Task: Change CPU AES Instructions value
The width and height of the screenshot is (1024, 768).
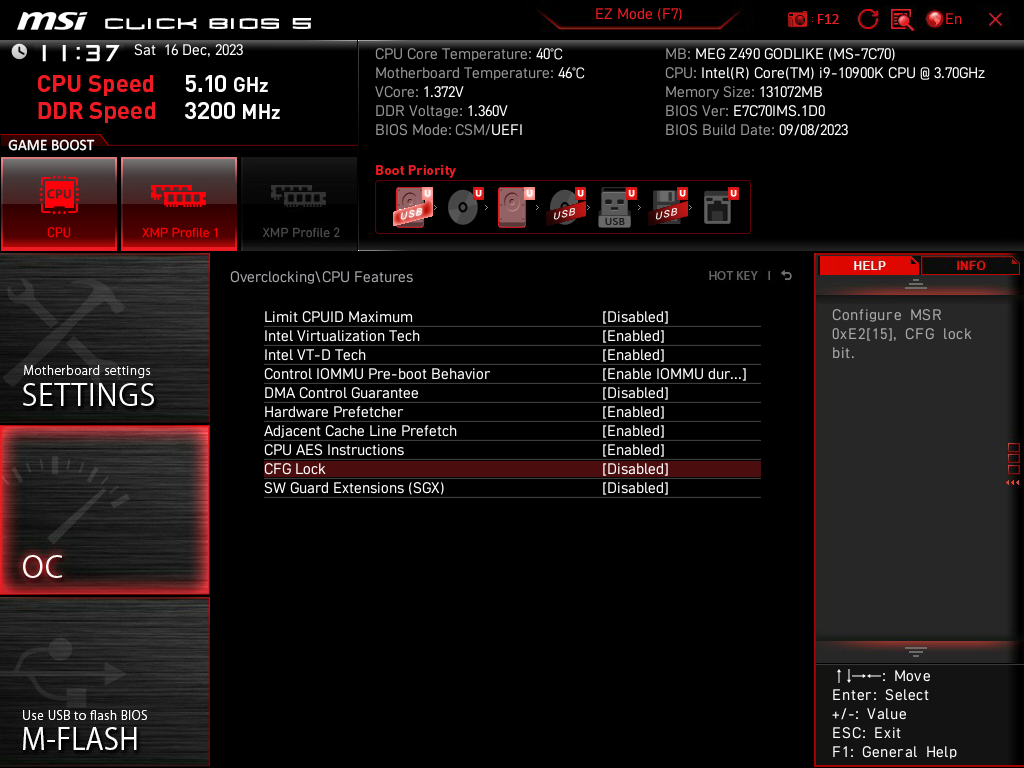Action: click(x=633, y=449)
